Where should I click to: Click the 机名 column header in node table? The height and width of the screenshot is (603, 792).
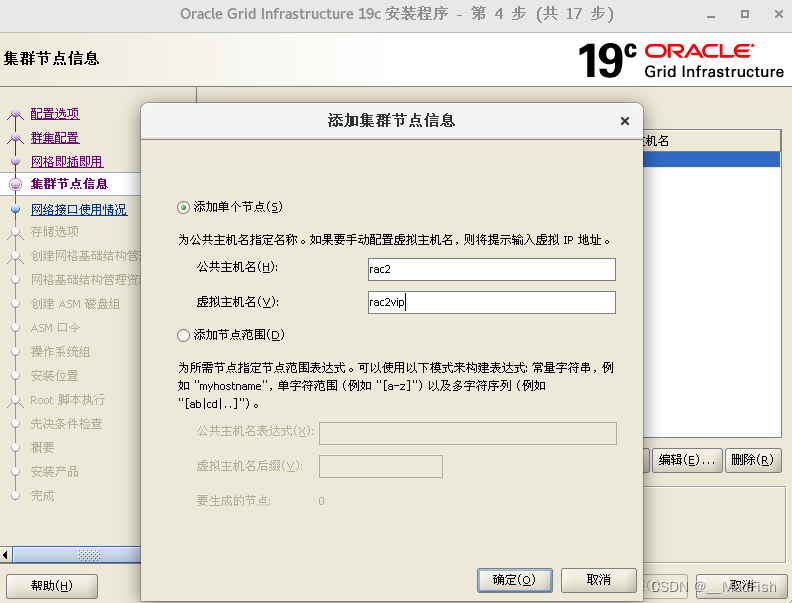tap(711, 141)
